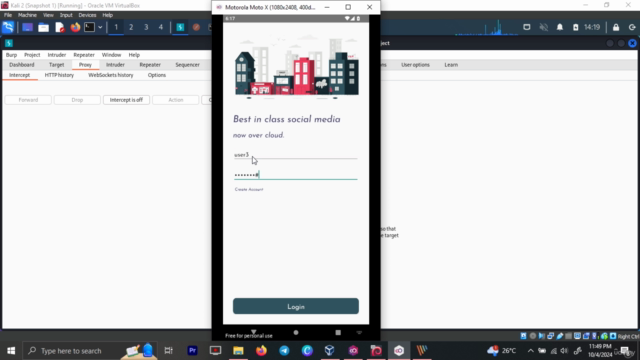Switch to workspace 3 in Kali panel
Screen dimensions: 640x360
[146, 27]
